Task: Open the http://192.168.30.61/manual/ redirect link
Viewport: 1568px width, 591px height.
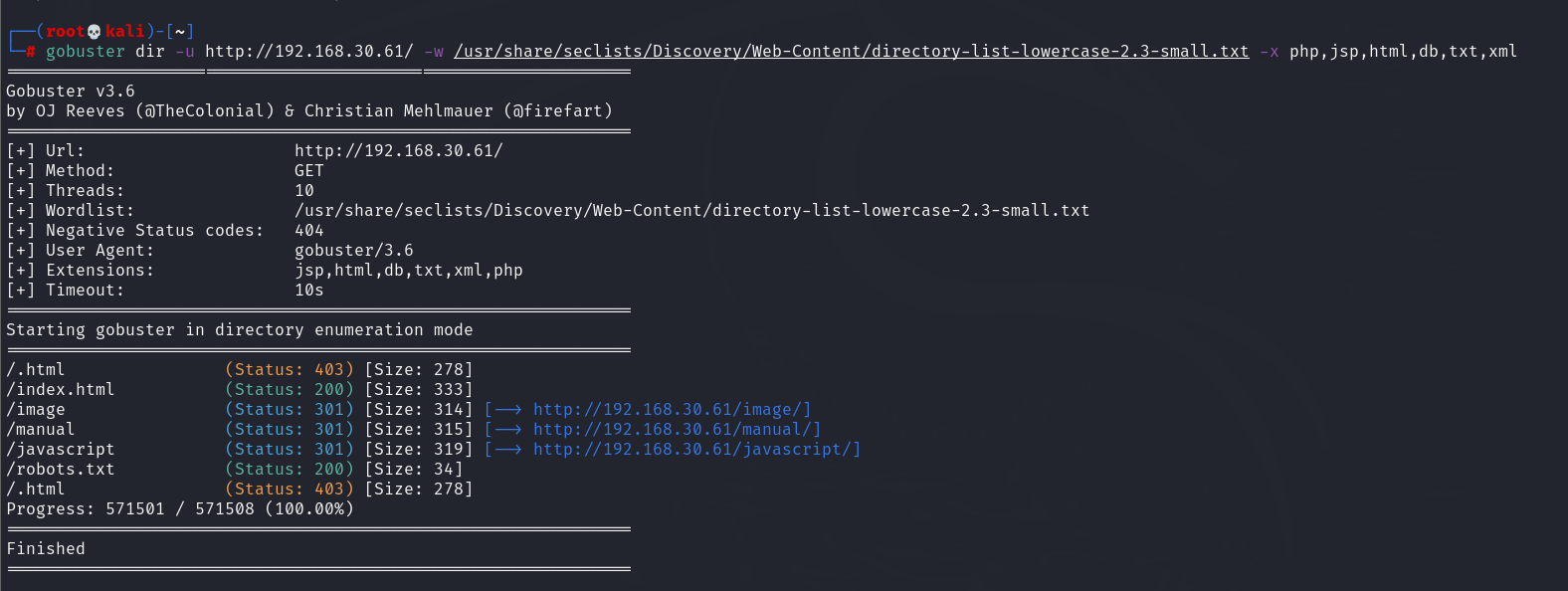Action: [677, 429]
